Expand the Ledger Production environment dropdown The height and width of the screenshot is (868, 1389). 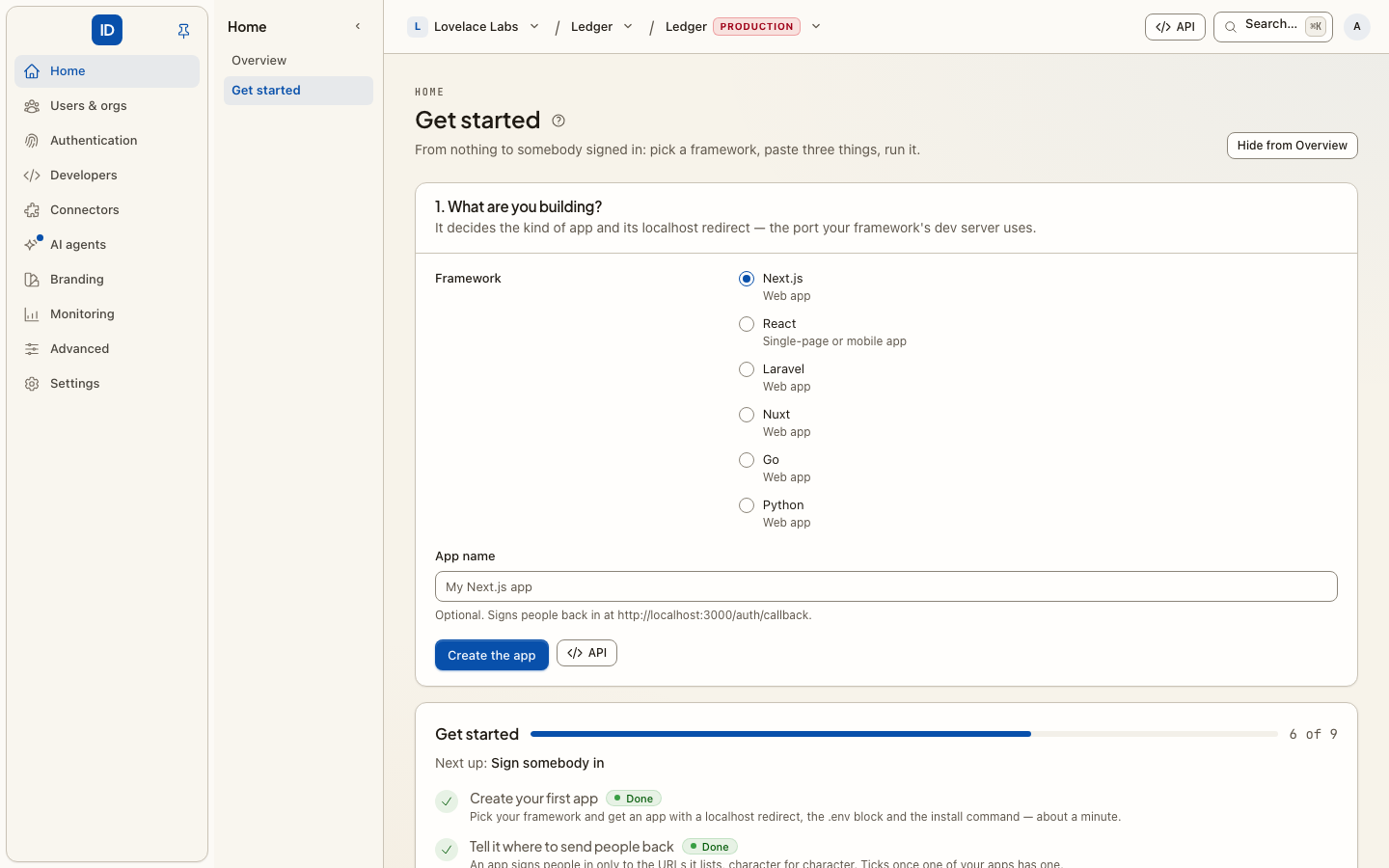[x=816, y=27]
